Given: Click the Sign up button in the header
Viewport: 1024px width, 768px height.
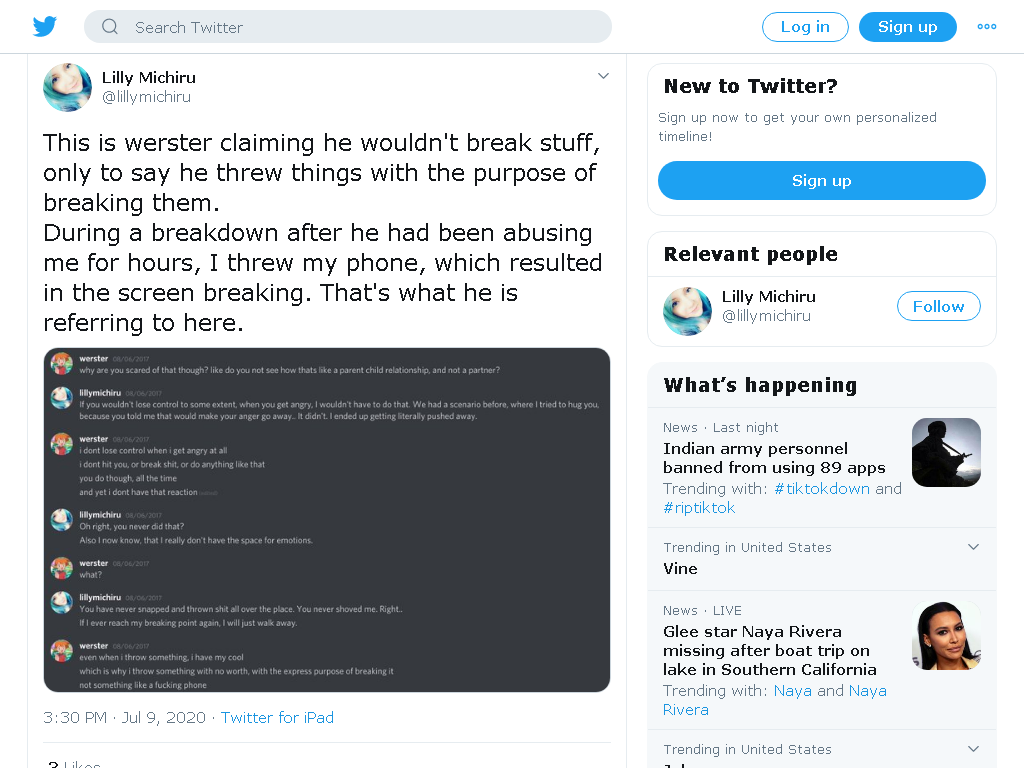Looking at the screenshot, I should [x=907, y=27].
